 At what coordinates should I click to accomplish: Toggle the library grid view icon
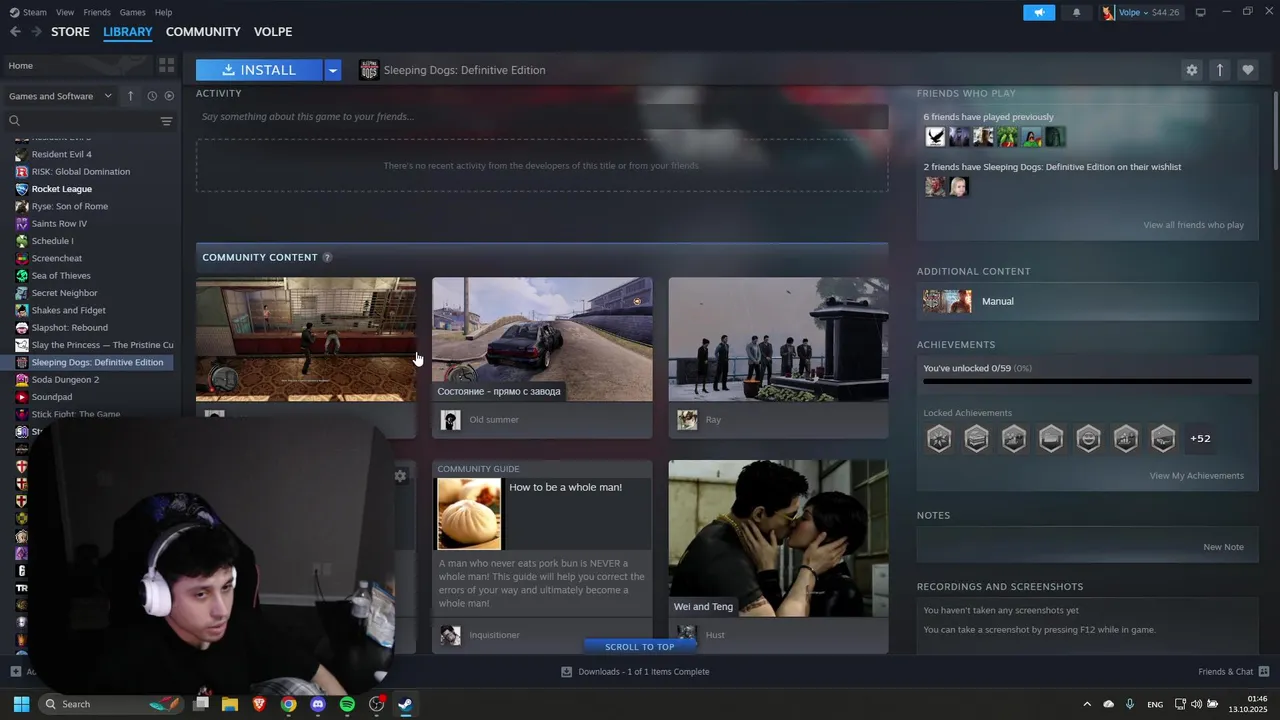166,65
